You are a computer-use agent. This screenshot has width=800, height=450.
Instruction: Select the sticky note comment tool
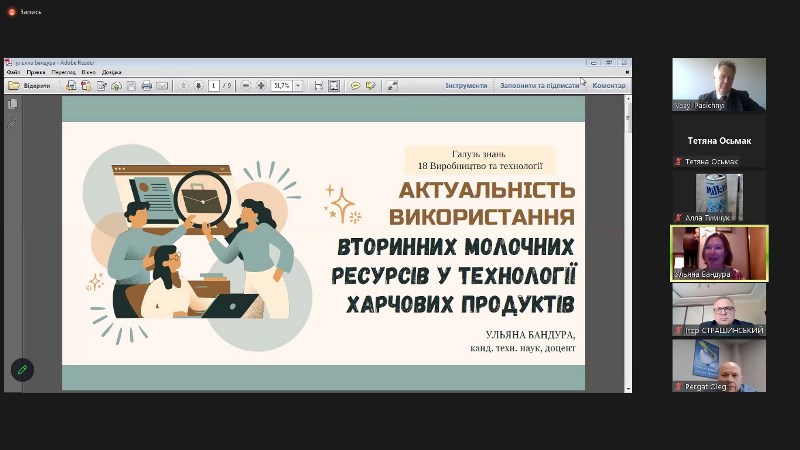click(355, 86)
